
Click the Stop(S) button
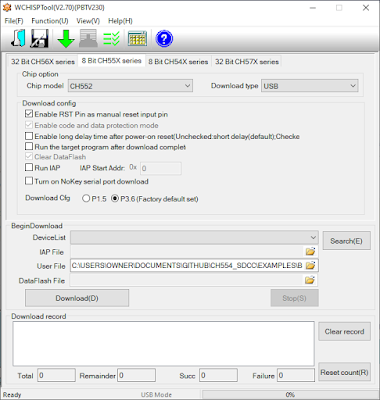click(294, 298)
